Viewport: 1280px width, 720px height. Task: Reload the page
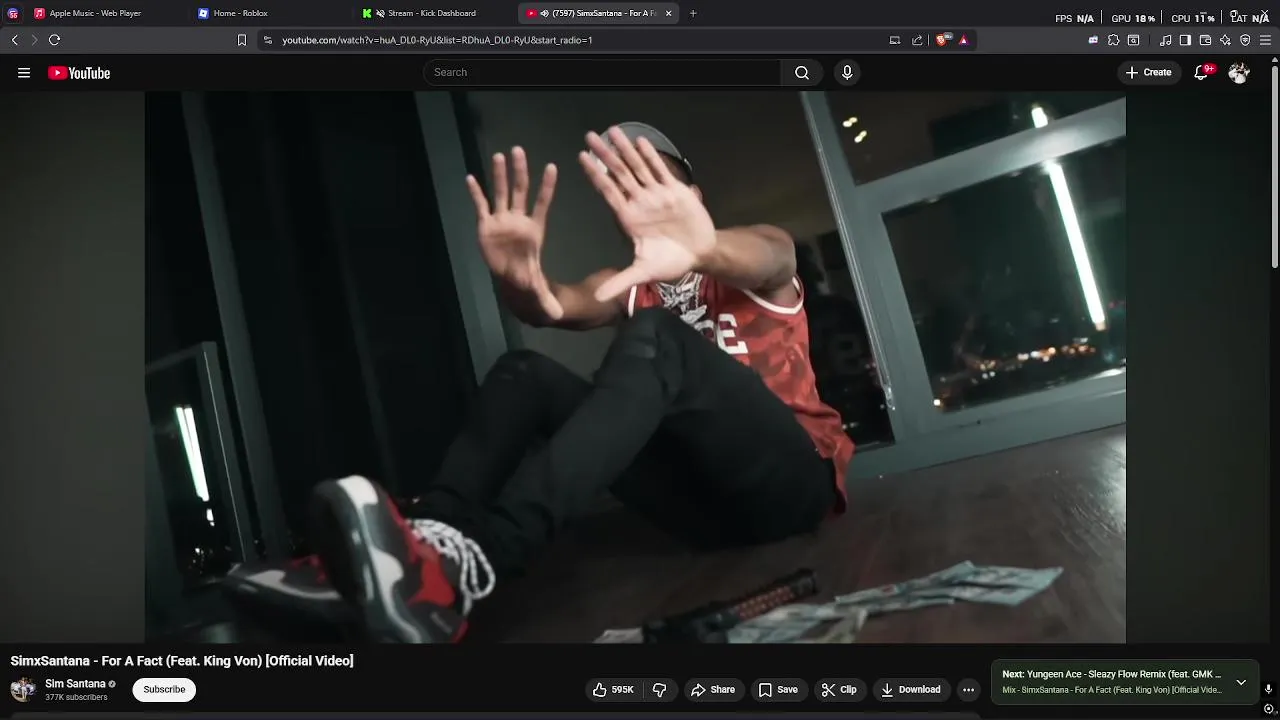point(55,40)
